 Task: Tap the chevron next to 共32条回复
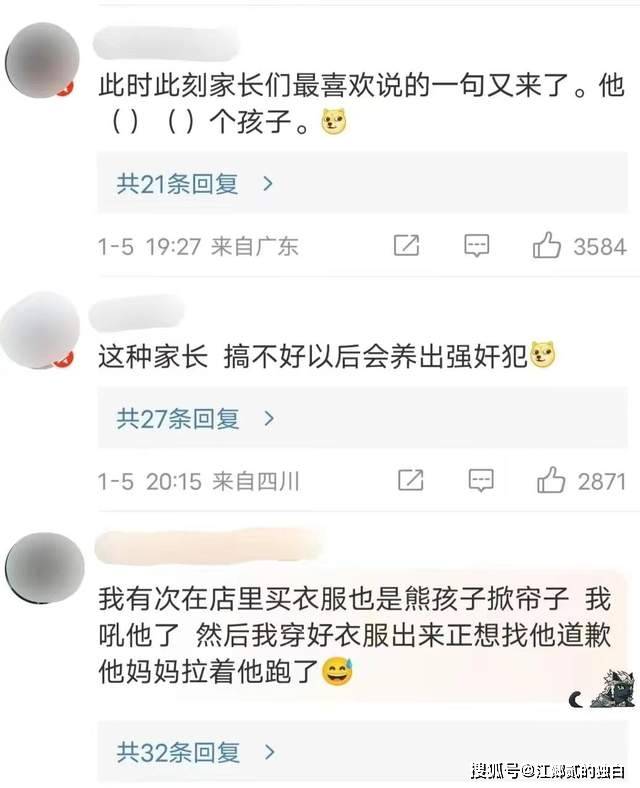270,752
